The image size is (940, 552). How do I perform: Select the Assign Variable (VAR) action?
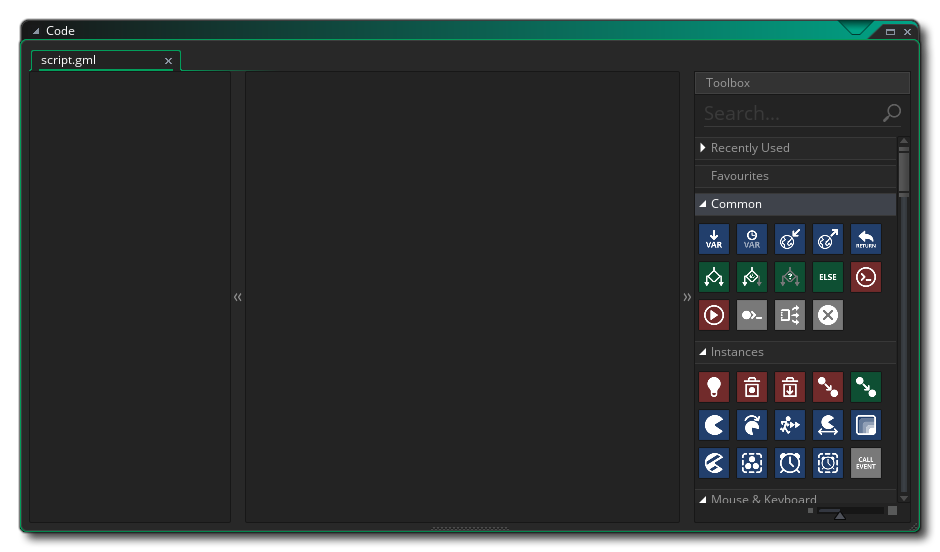714,239
